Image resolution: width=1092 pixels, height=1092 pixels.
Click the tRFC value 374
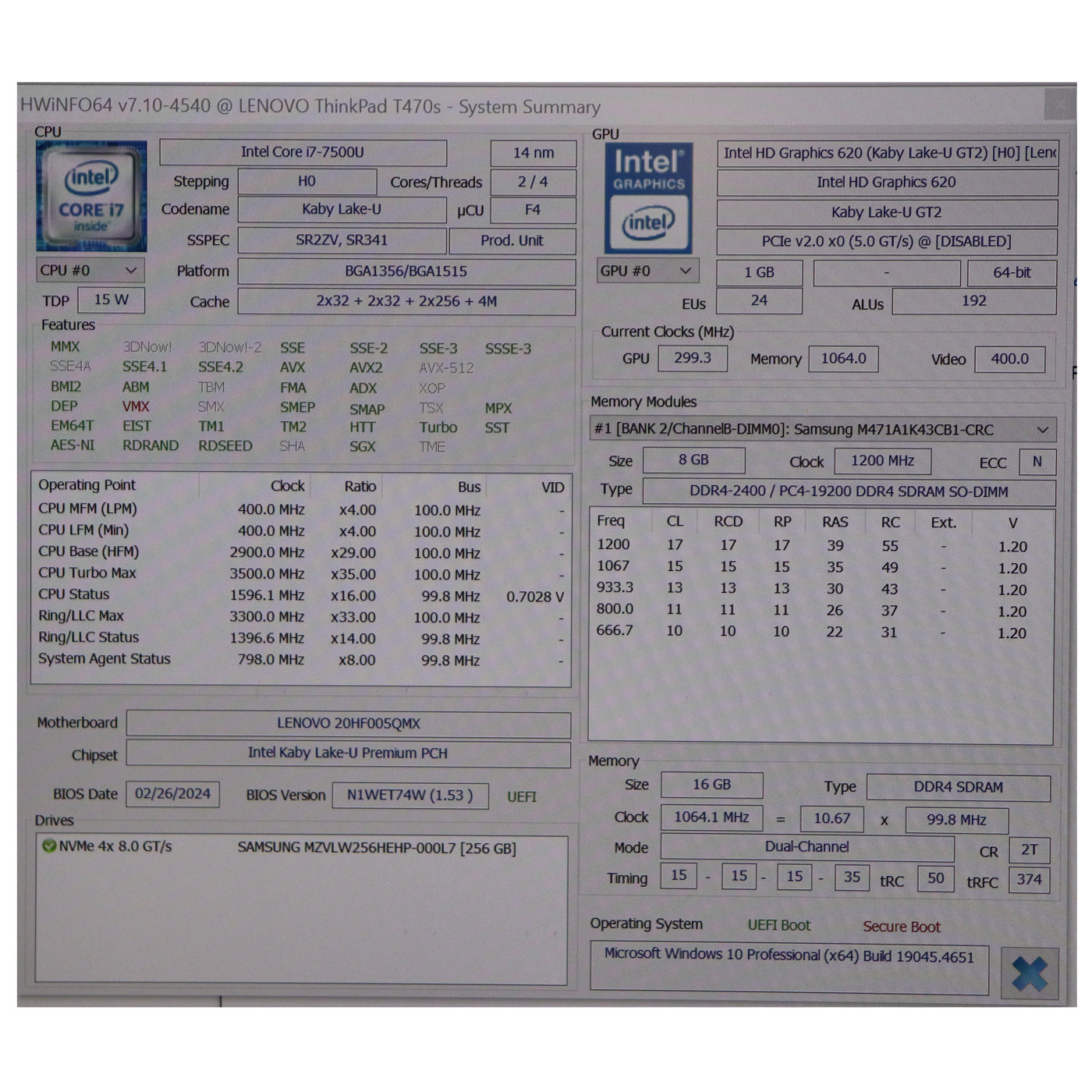coord(1030,880)
